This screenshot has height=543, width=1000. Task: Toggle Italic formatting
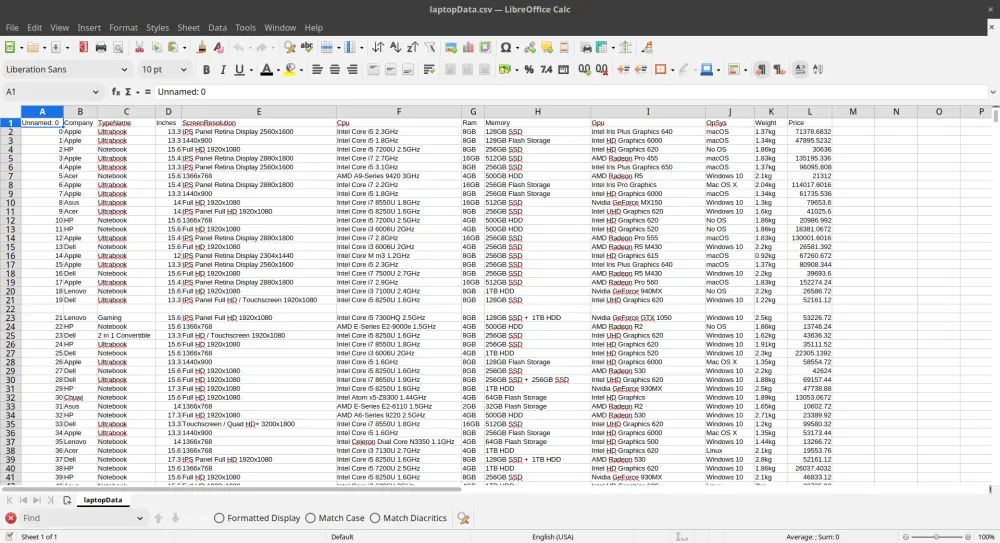coord(223,70)
